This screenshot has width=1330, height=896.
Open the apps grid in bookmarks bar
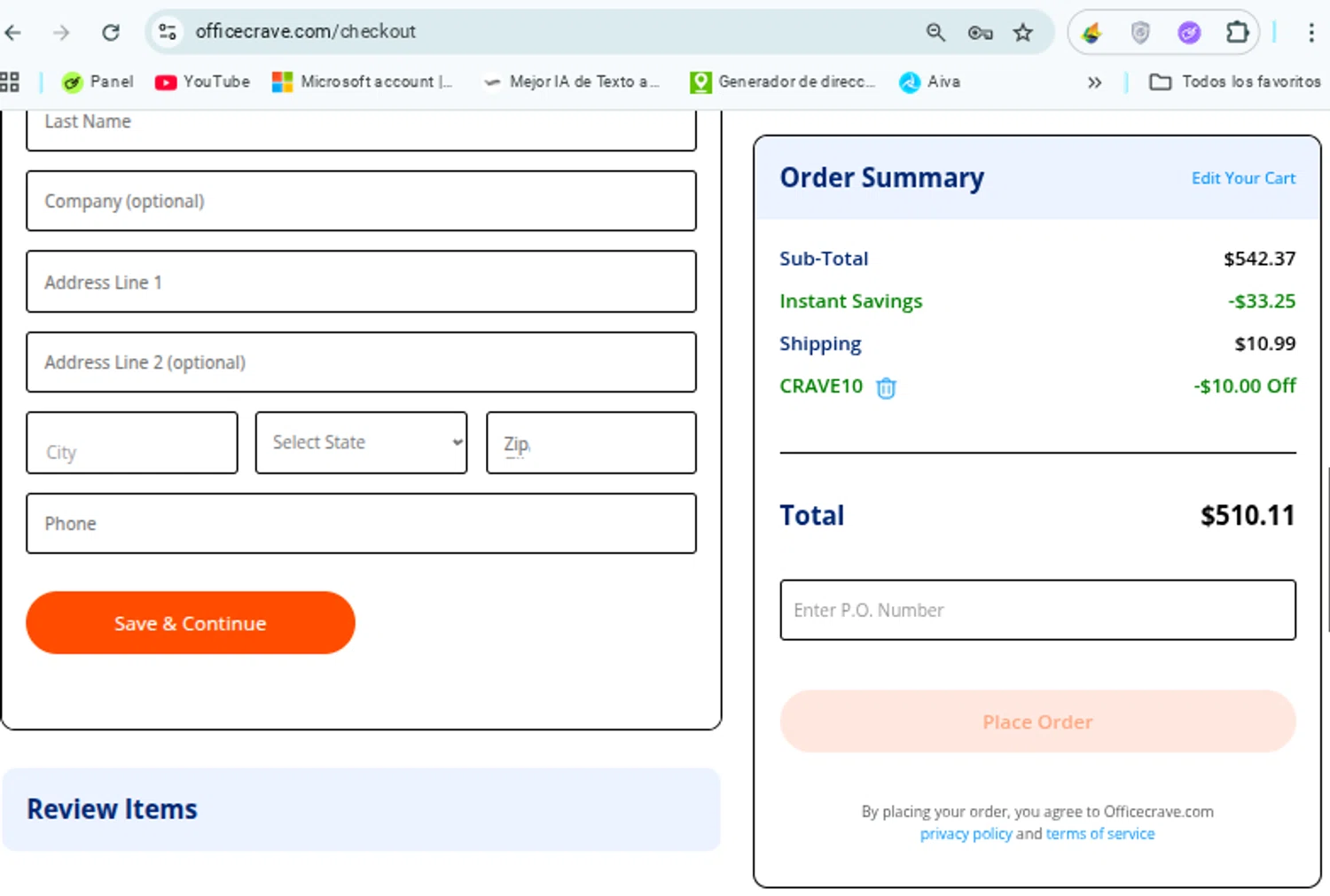point(10,82)
